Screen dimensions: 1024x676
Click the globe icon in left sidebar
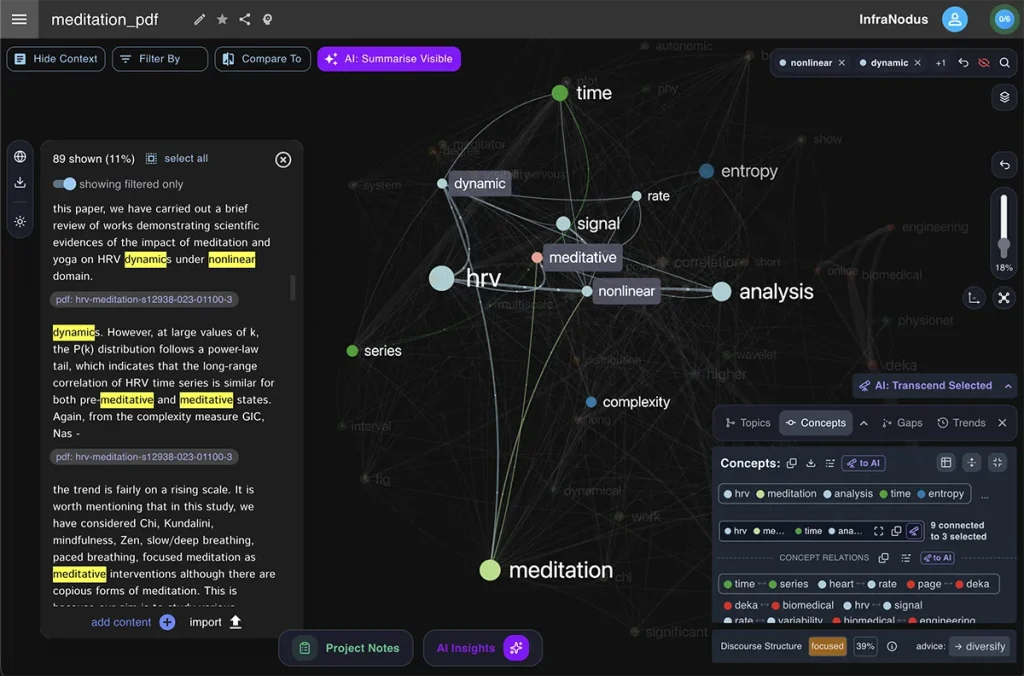[x=20, y=157]
